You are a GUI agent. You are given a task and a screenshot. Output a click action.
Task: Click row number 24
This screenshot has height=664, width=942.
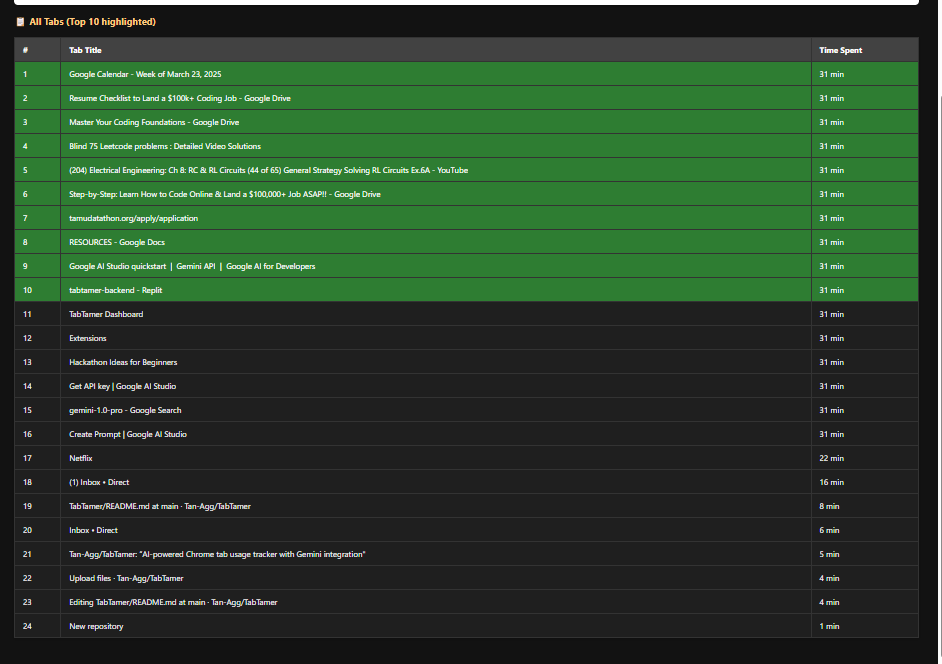tap(27, 627)
